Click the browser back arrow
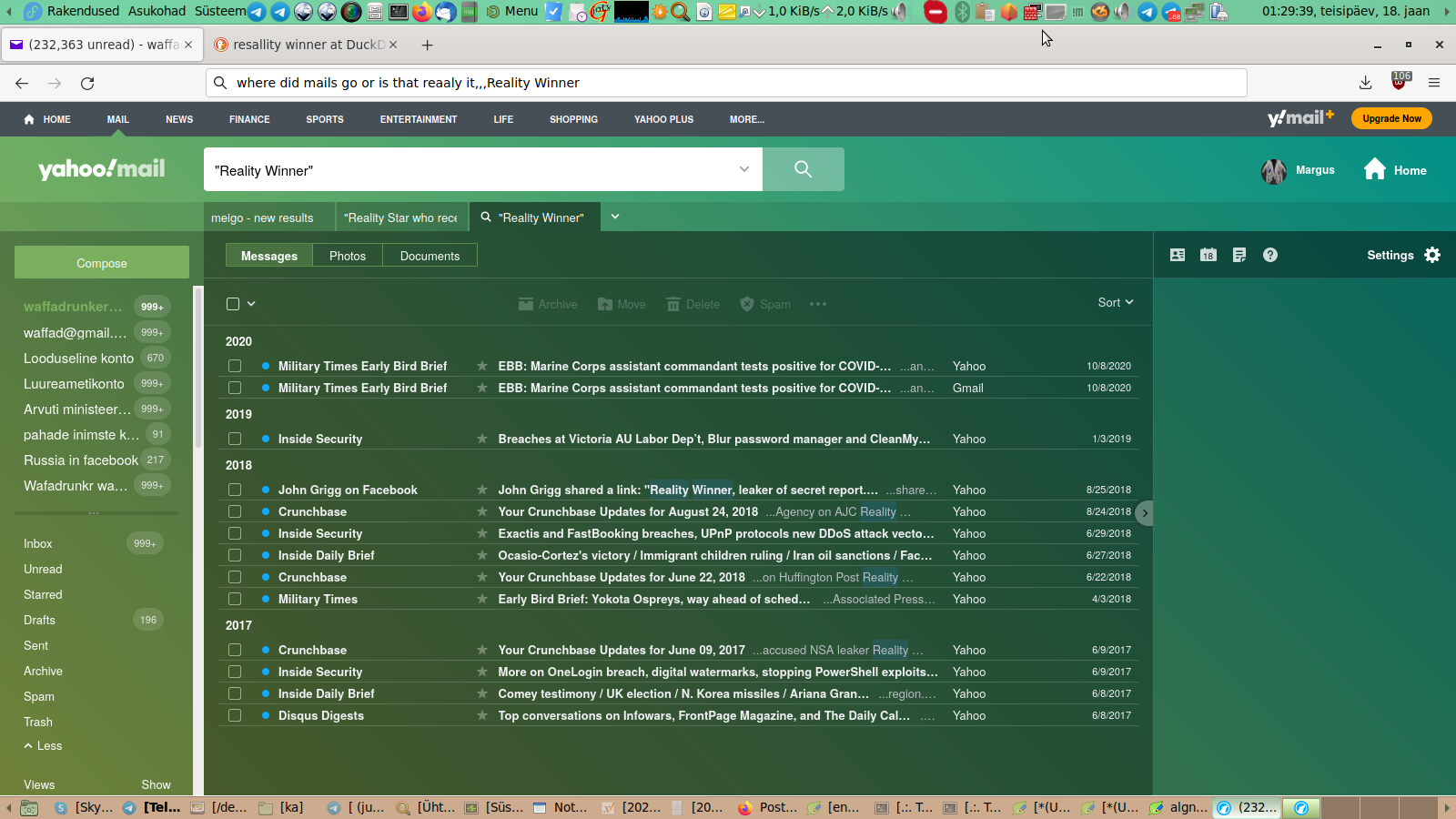This screenshot has height=819, width=1456. [x=22, y=83]
